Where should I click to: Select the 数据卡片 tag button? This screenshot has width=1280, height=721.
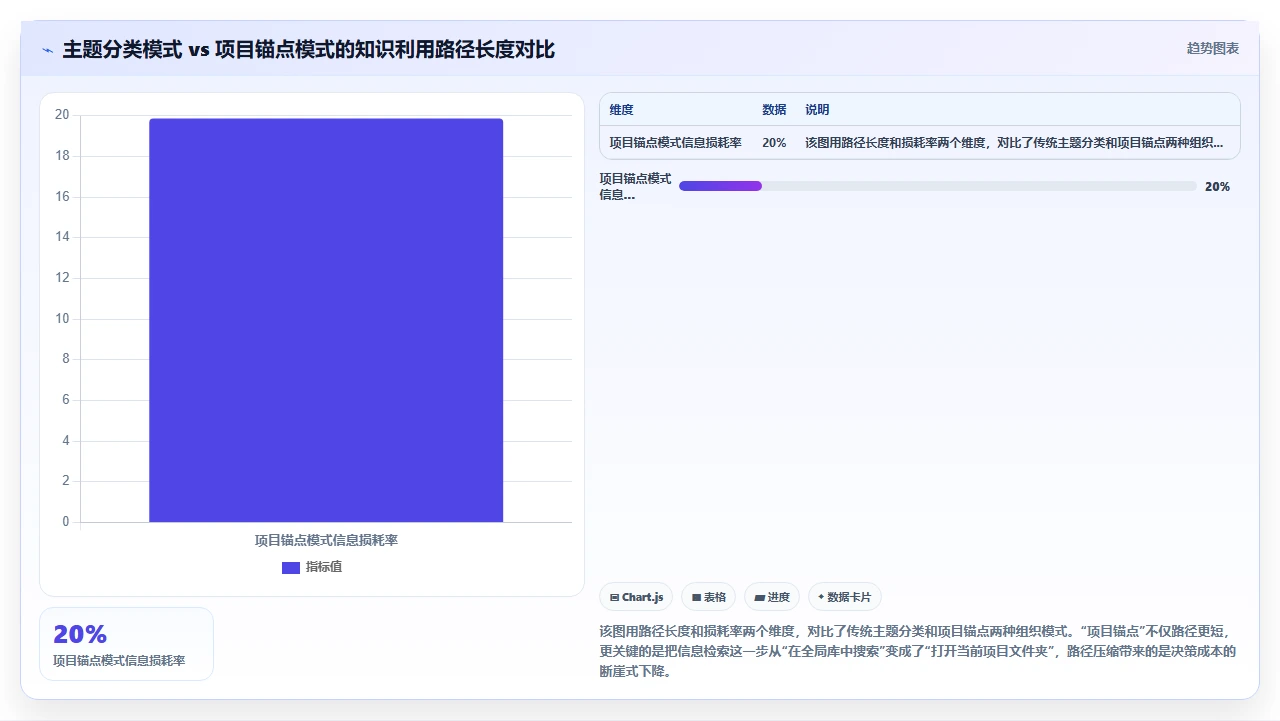[x=845, y=597]
